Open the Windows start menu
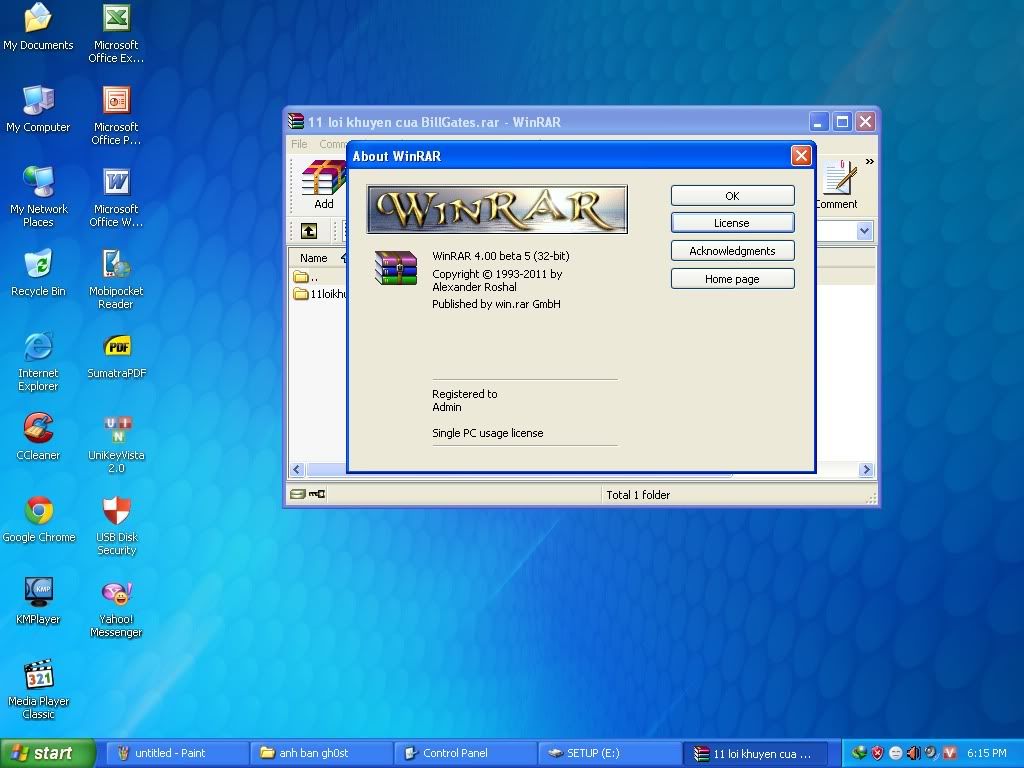The image size is (1024, 768). tap(48, 753)
